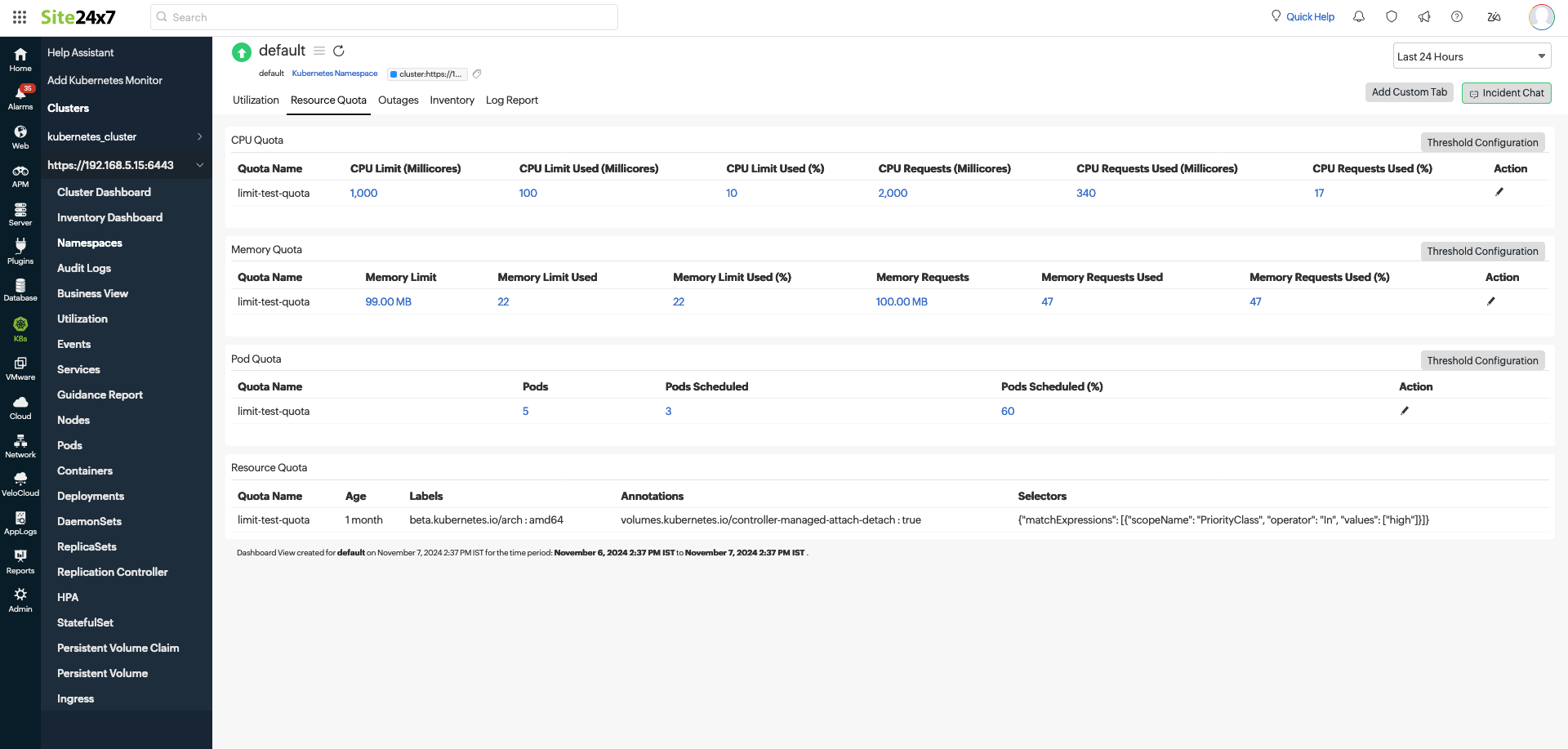Click Add Custom Tab button
Screen dimensions: 1568x749
coord(1409,92)
